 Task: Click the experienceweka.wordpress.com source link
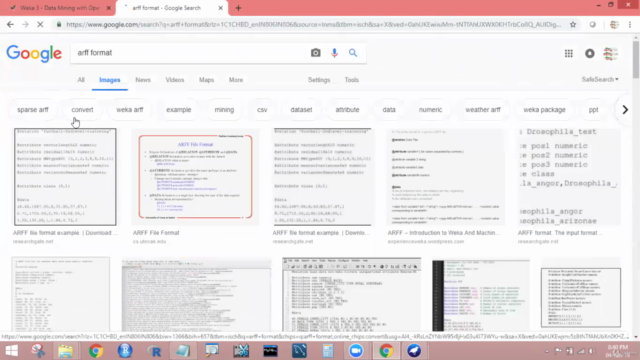point(426,242)
